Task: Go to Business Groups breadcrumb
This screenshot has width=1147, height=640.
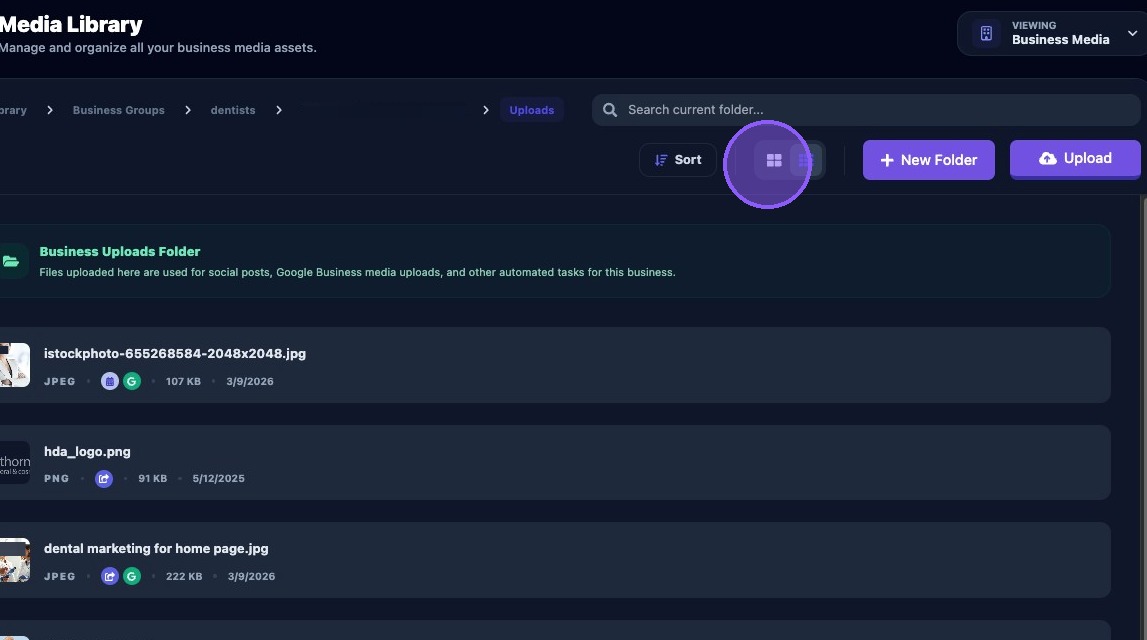Action: click(119, 110)
